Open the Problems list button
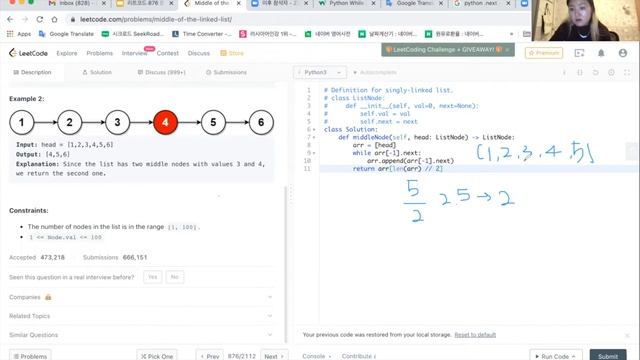Viewport: 640px width, 360px height. click(30, 356)
